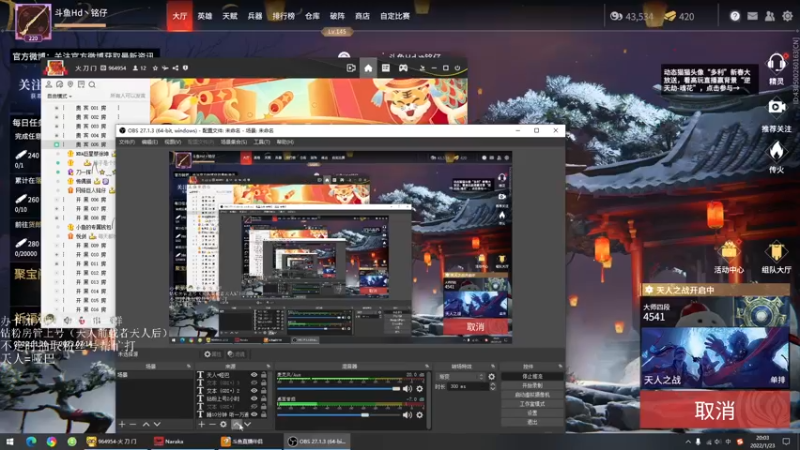Click microphone volume slider handle

[396, 389]
